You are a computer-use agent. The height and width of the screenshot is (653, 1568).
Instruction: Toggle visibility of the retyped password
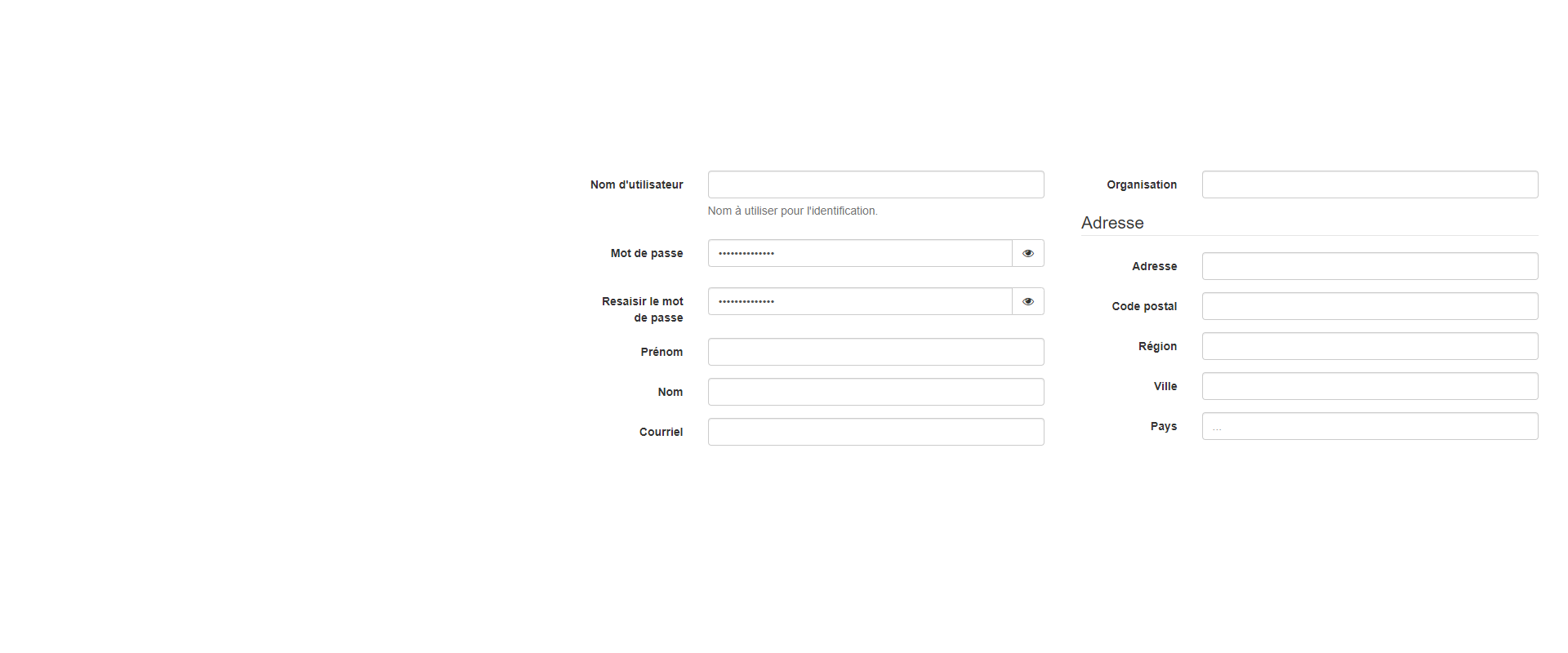point(1027,301)
